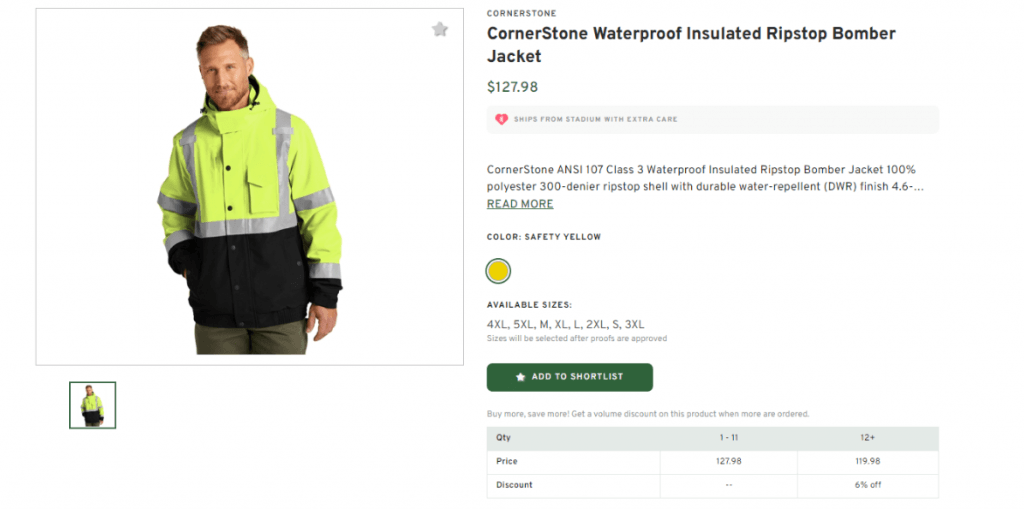The image size is (1024, 509).
Task: Click the Price row label in table
Action: pyautogui.click(x=573, y=461)
